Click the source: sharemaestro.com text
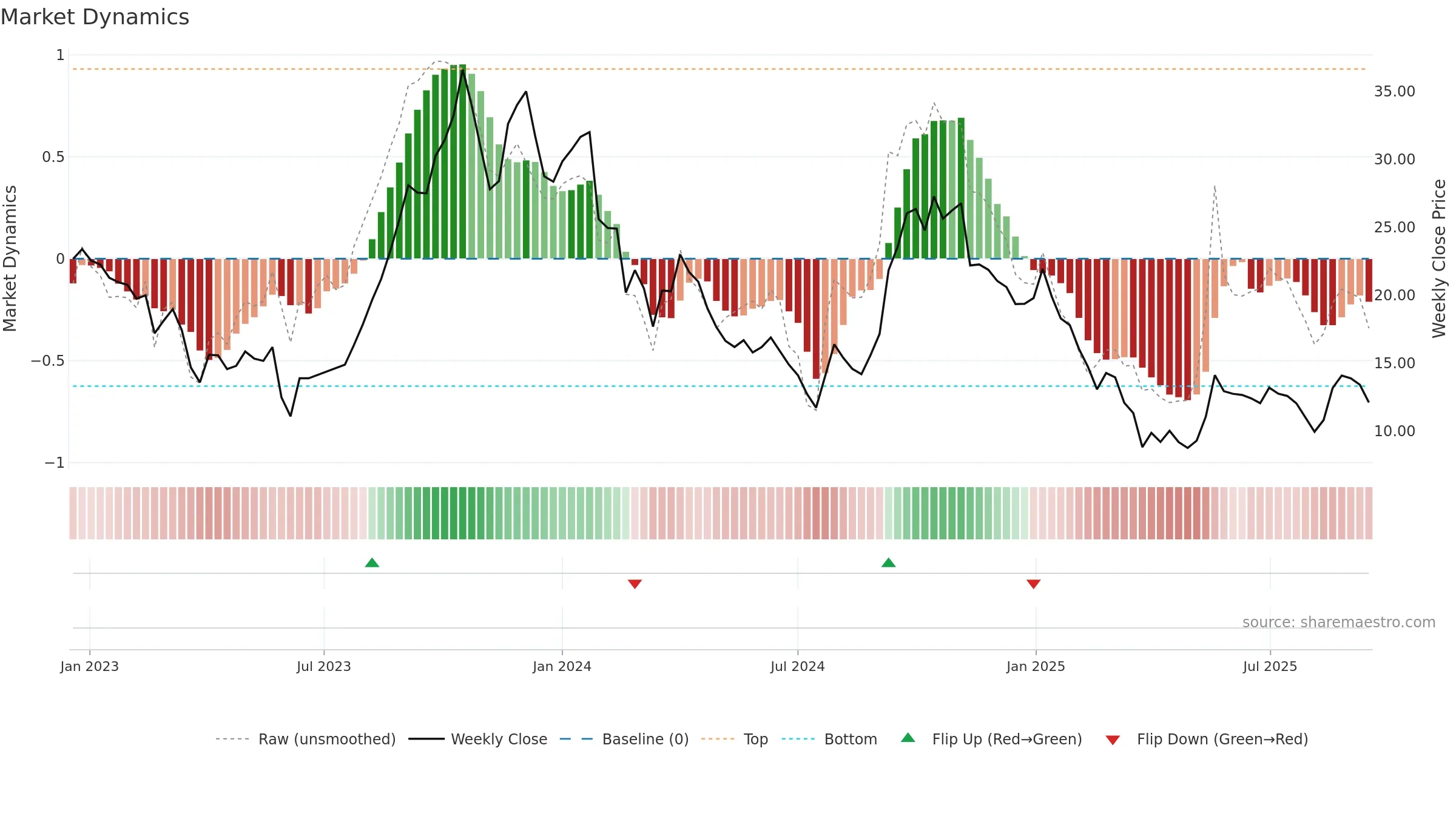The height and width of the screenshot is (819, 1456). point(1339,622)
